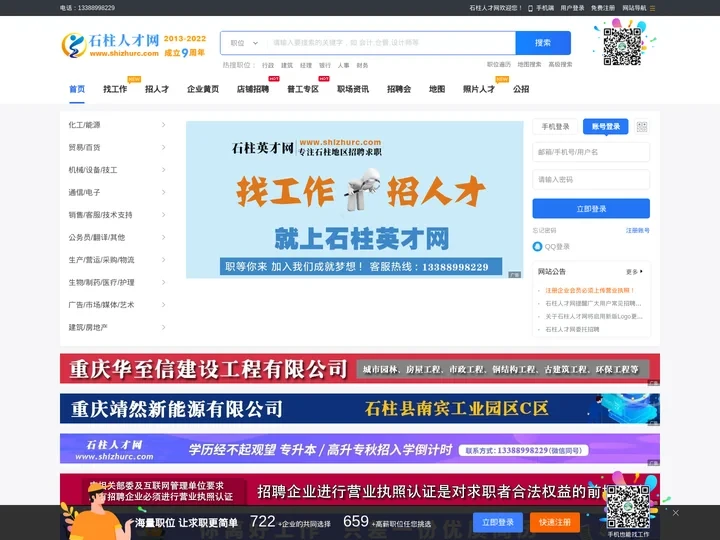Expand the 广告/市场/媒体/艺术 category arrow
This screenshot has width=720, height=540.
tap(163, 305)
